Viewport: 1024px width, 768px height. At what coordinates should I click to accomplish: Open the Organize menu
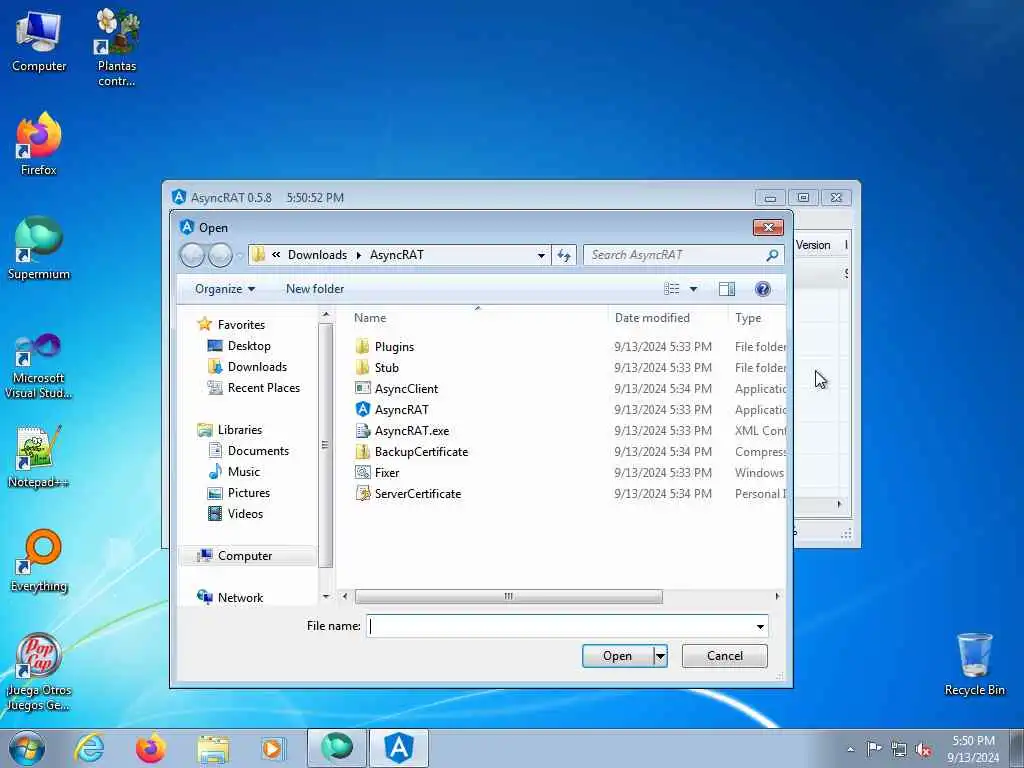(x=225, y=289)
